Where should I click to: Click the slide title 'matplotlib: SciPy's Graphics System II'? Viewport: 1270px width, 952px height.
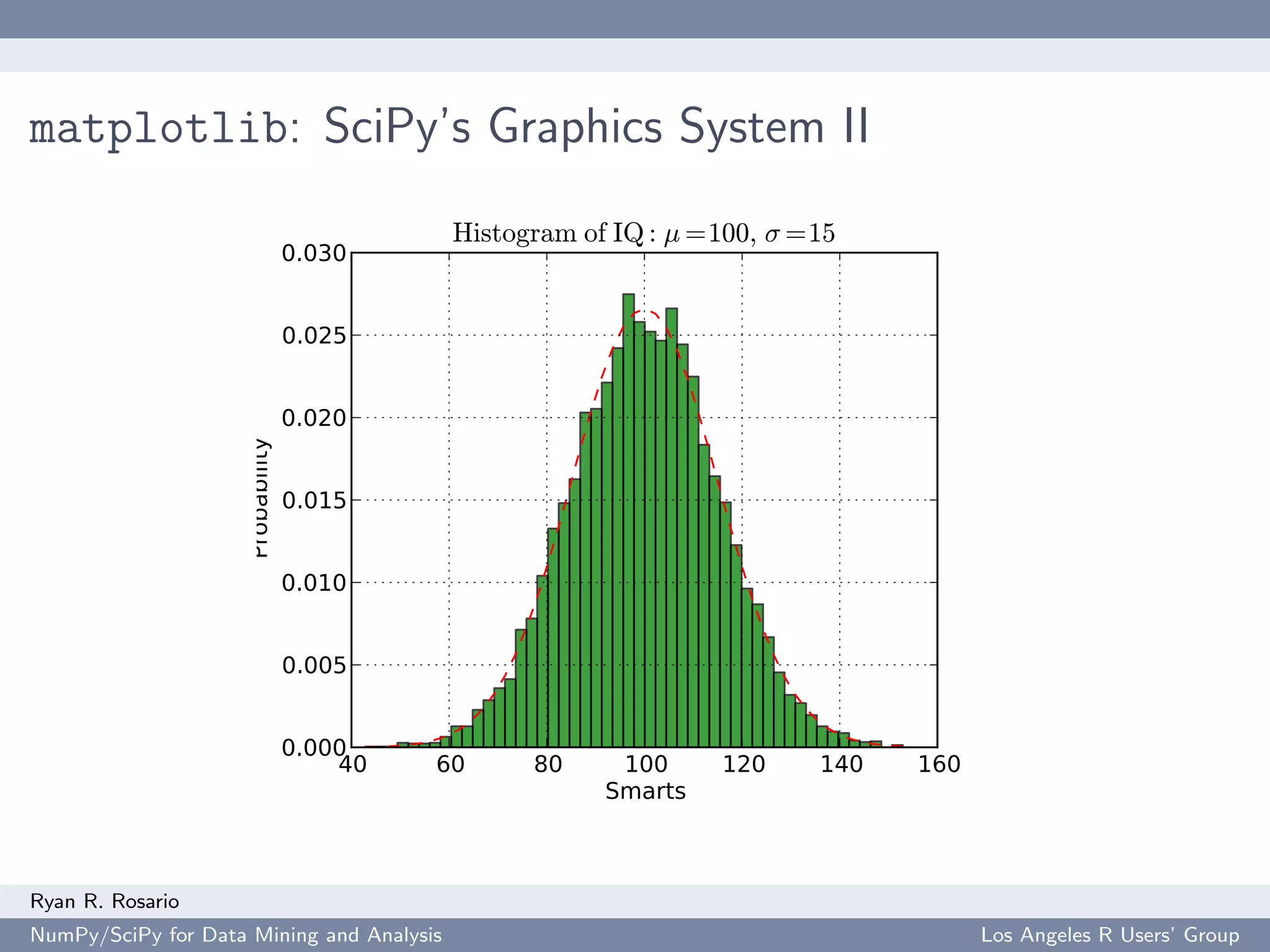pos(449,126)
